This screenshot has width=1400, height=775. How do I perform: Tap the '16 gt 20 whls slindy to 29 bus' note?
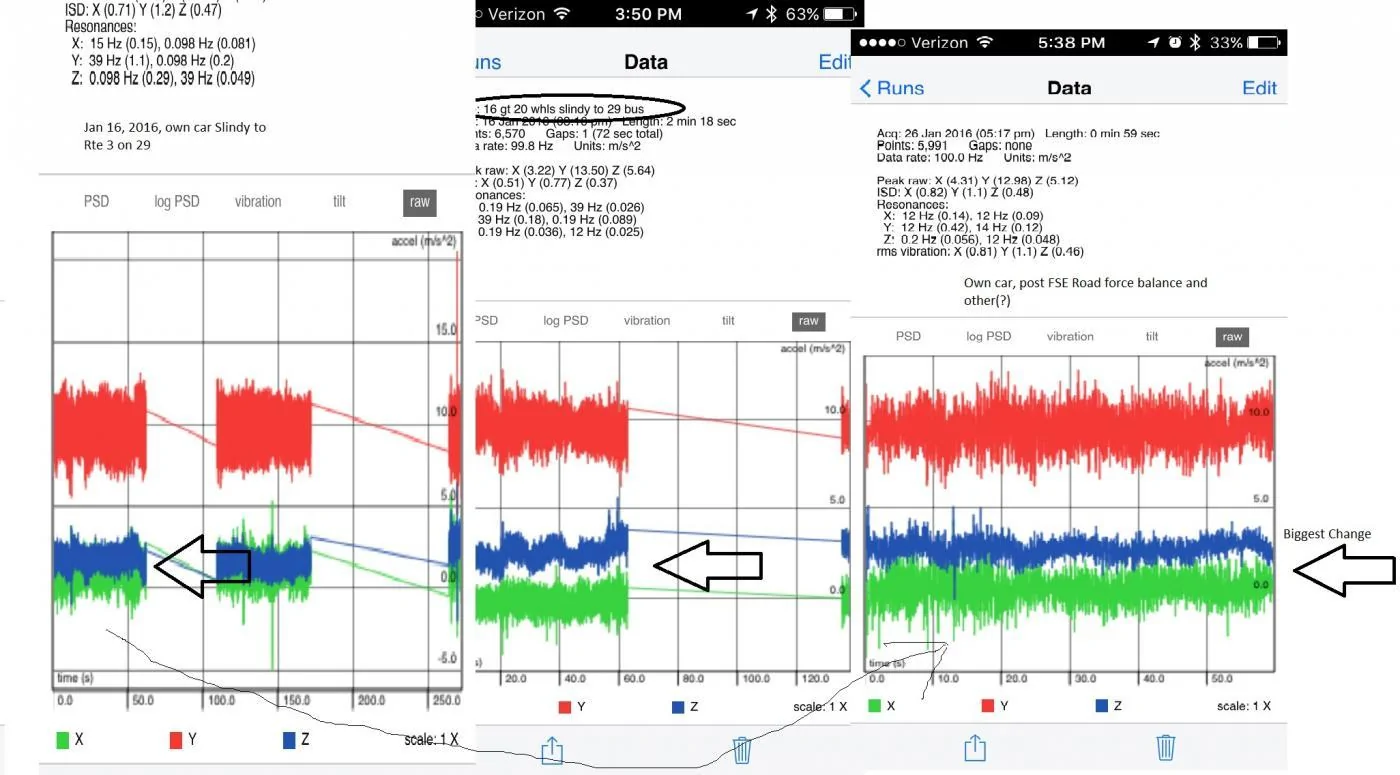click(564, 108)
